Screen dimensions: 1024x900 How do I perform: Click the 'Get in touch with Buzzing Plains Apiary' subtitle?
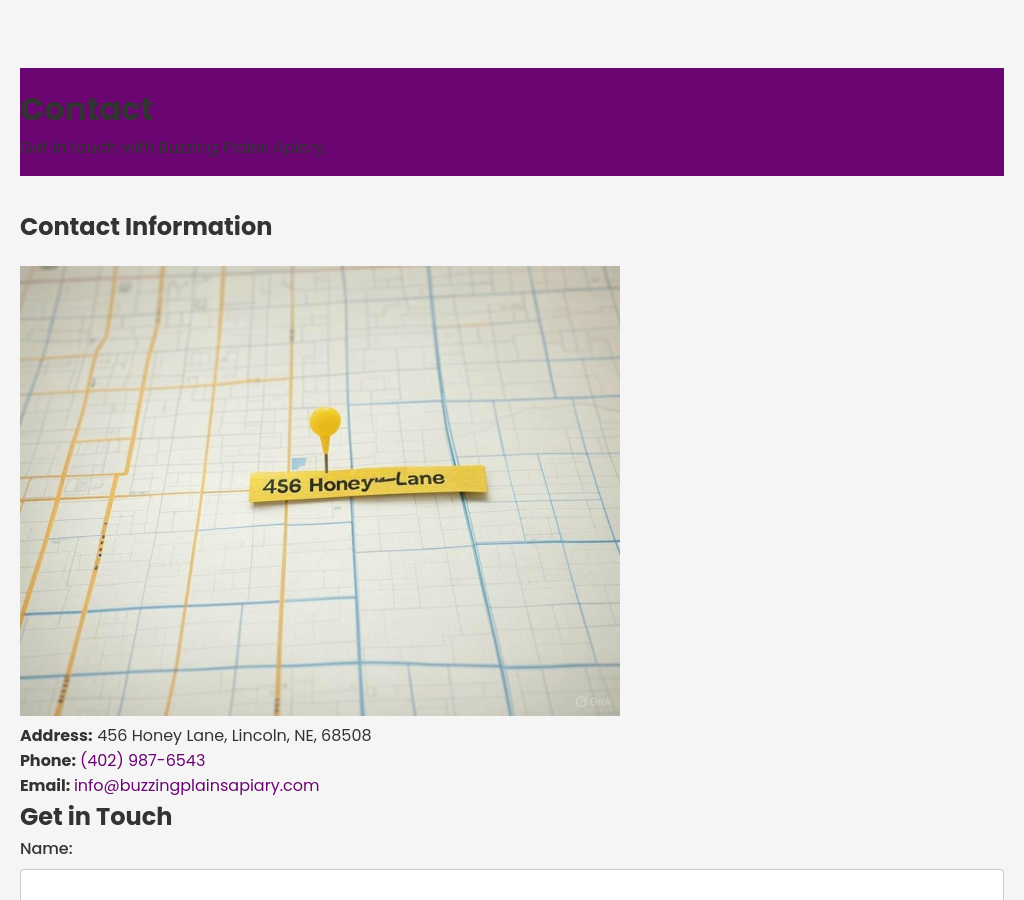point(172,148)
